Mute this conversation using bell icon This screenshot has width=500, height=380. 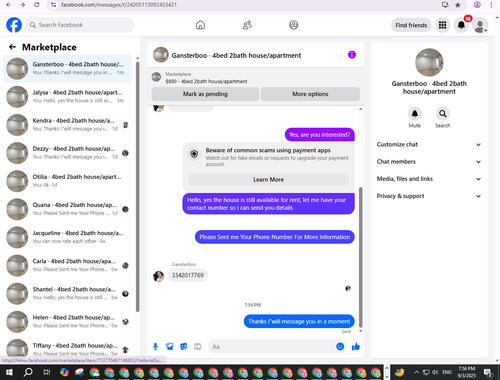pos(415,114)
